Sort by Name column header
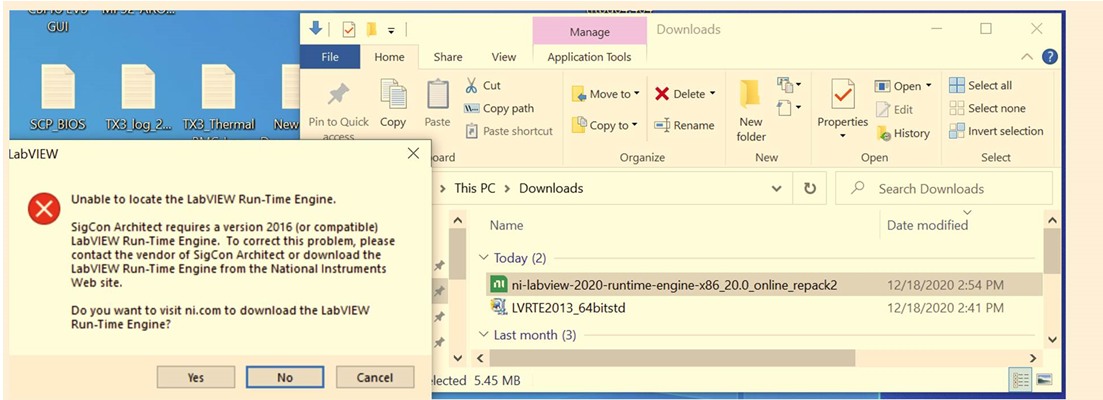The height and width of the screenshot is (400, 1103). [506, 225]
